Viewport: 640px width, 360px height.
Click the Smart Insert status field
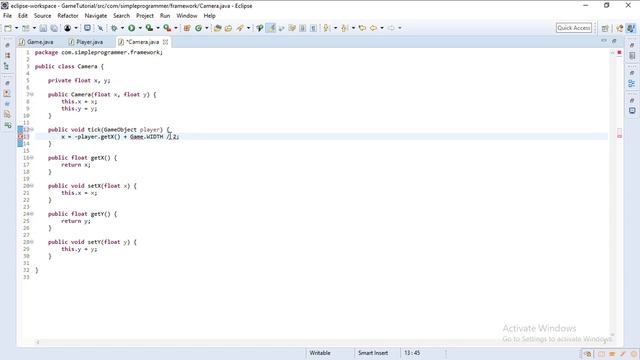[373, 353]
